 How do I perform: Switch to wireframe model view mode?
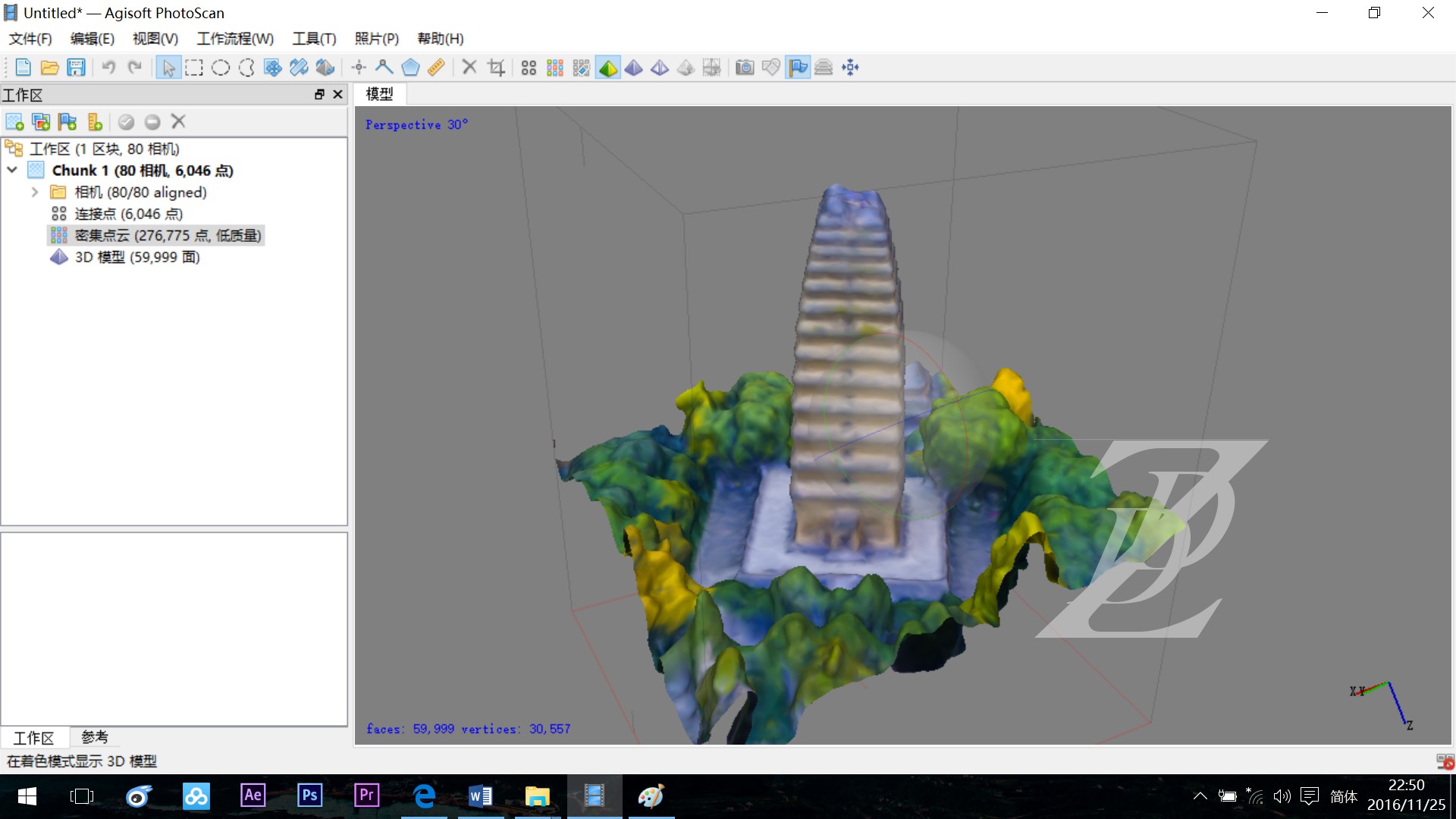pos(660,67)
